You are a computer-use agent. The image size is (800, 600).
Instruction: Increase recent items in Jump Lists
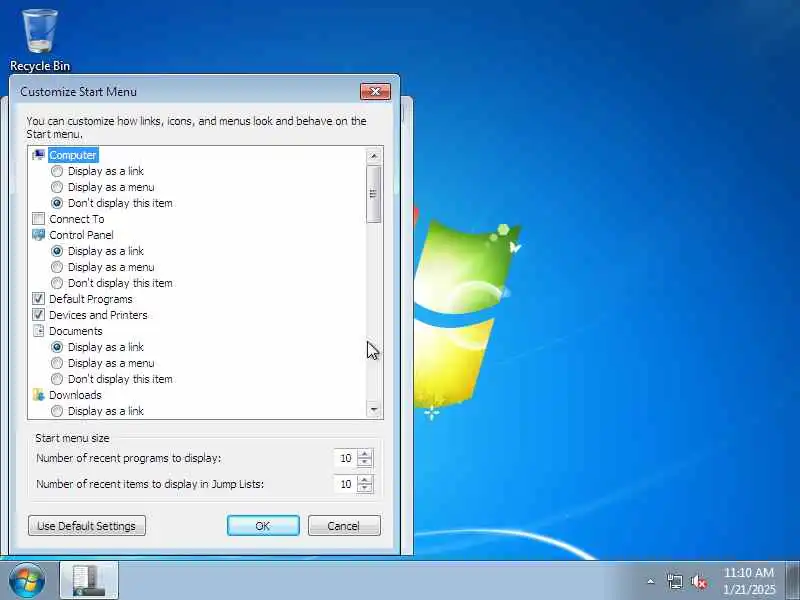coord(365,480)
